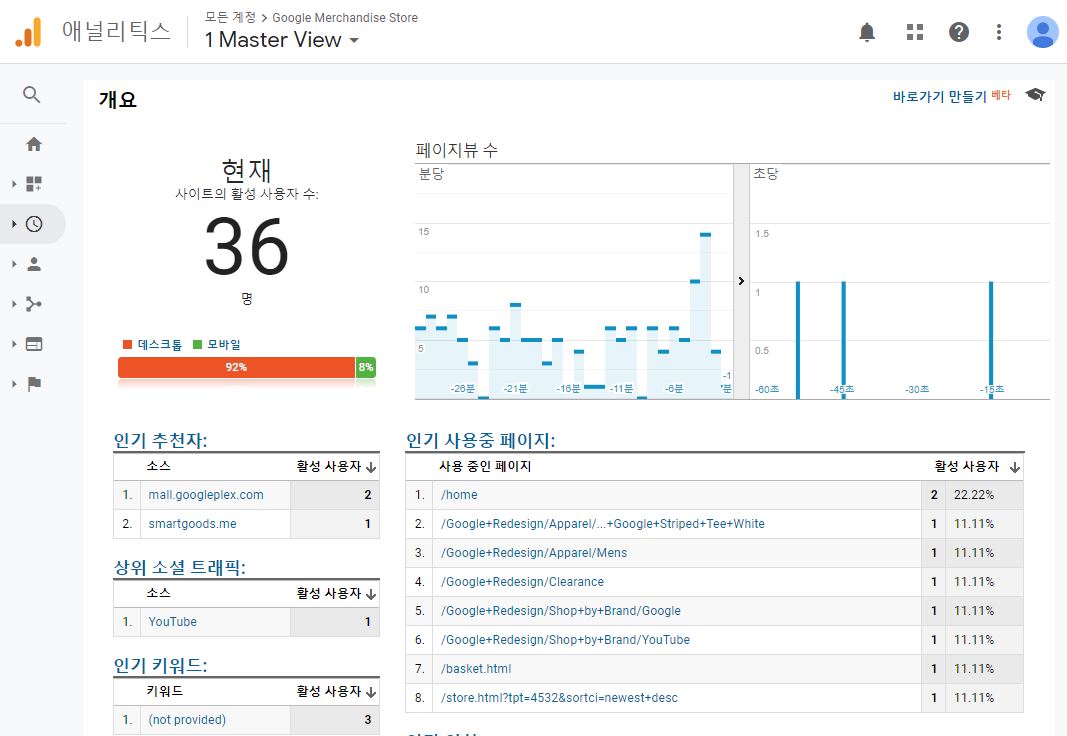Open Customization dashboards icon in the sidebar
The height and width of the screenshot is (736, 1067).
coord(33,184)
